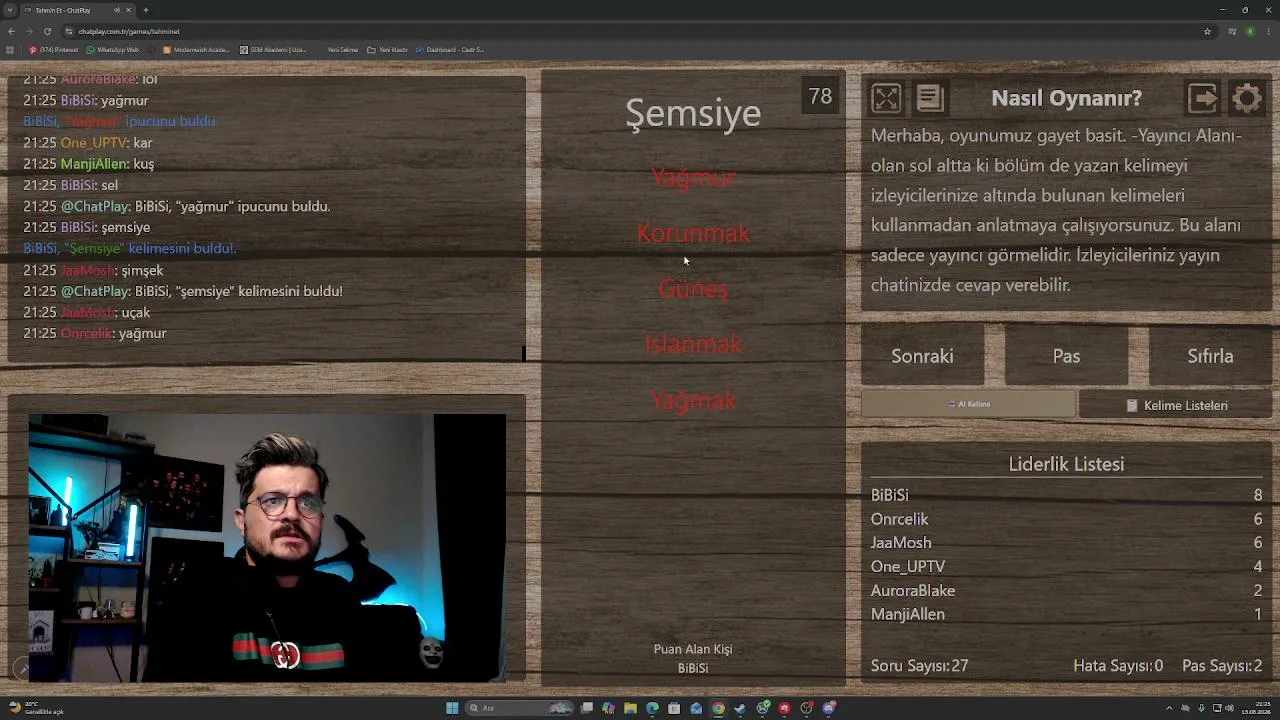Select ManjiAllen in the leaderboard
1280x720 pixels.
(x=908, y=614)
